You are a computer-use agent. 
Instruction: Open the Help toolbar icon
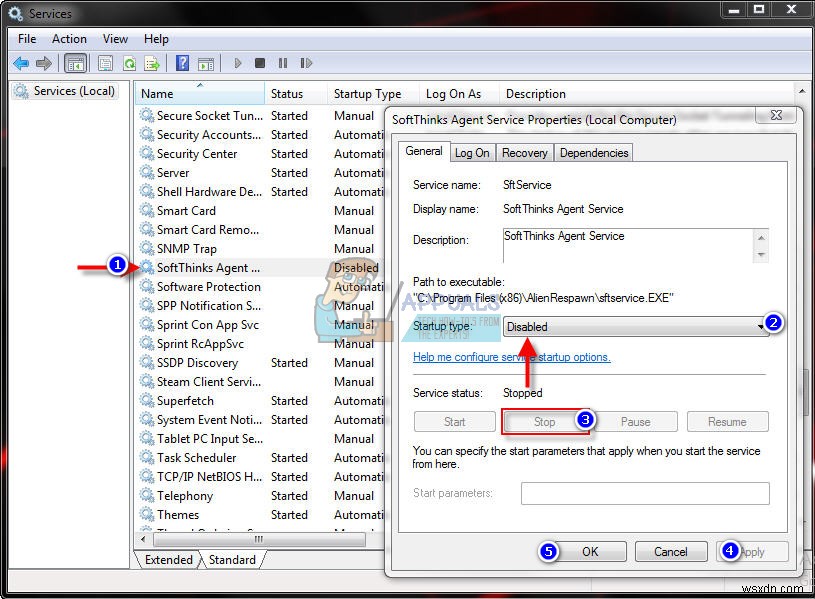tap(182, 63)
